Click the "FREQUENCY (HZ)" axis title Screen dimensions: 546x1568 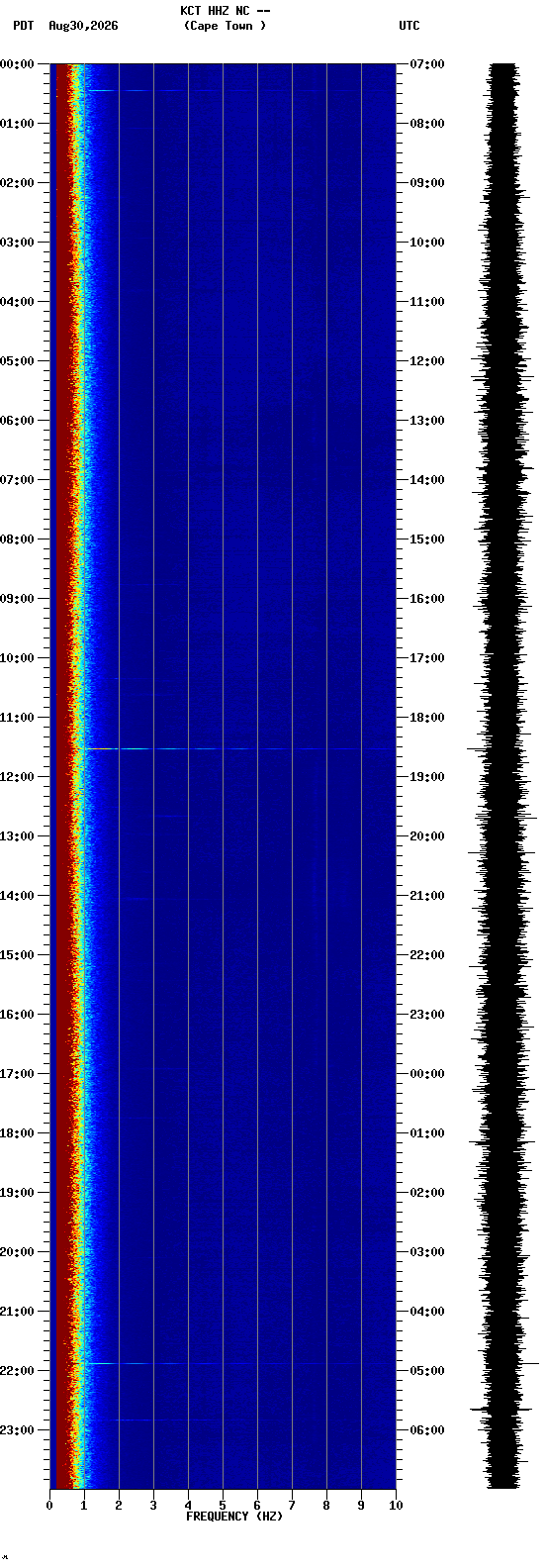click(234, 1517)
